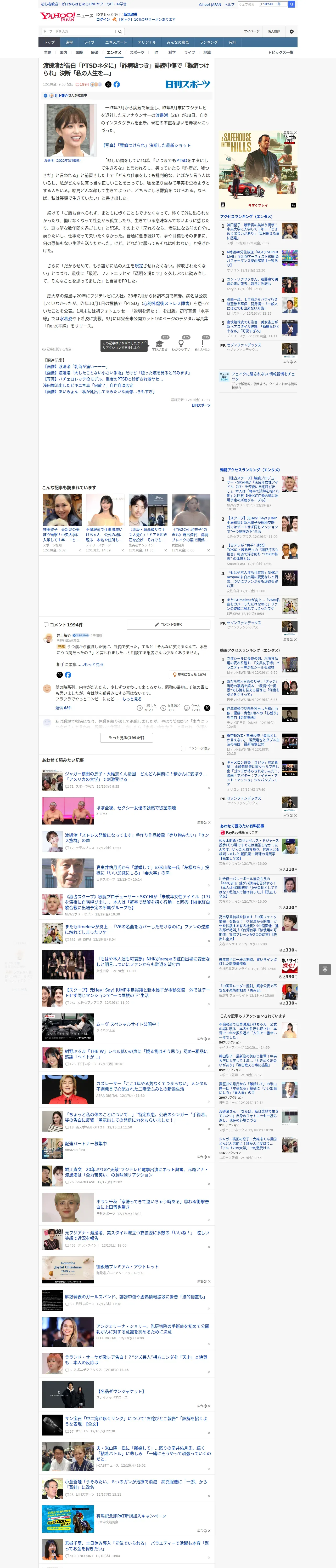Open the エキスパート tab
Image resolution: width=336 pixels, height=1568 pixels.
tap(116, 43)
